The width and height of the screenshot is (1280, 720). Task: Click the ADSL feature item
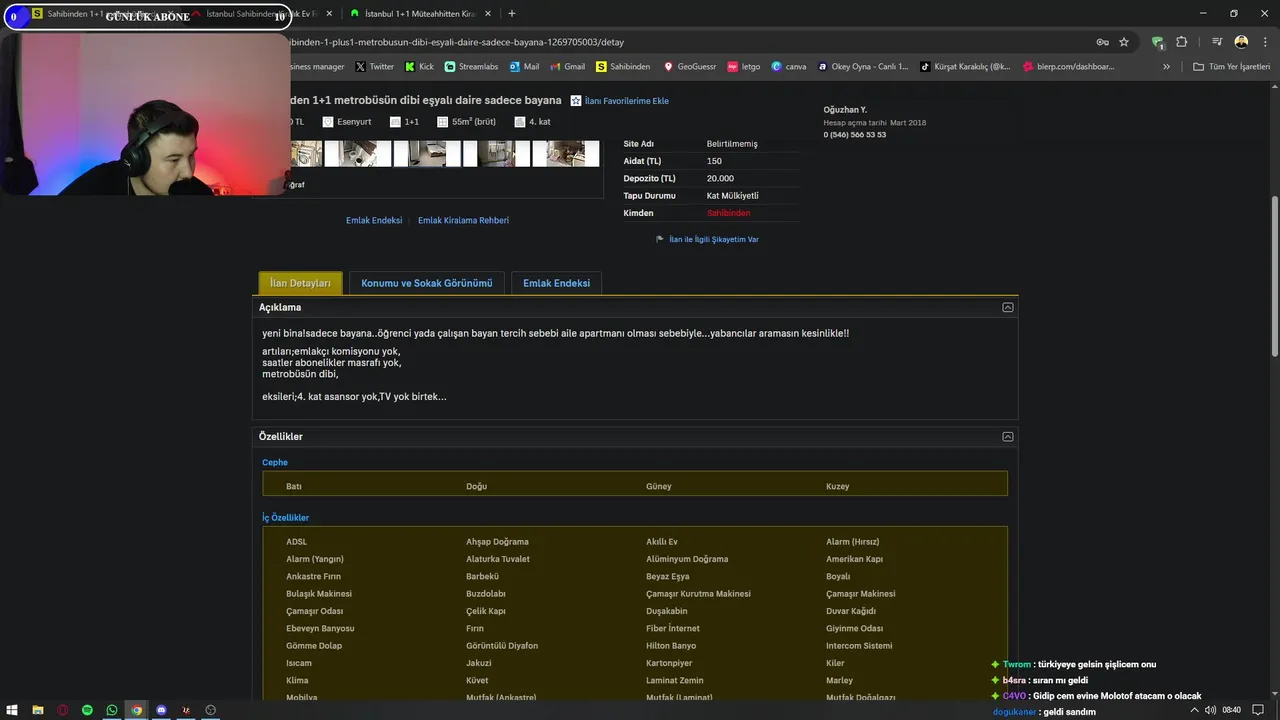296,542
